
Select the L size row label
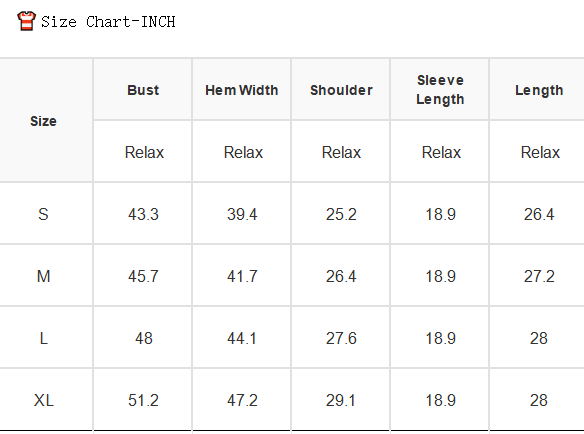[44, 339]
